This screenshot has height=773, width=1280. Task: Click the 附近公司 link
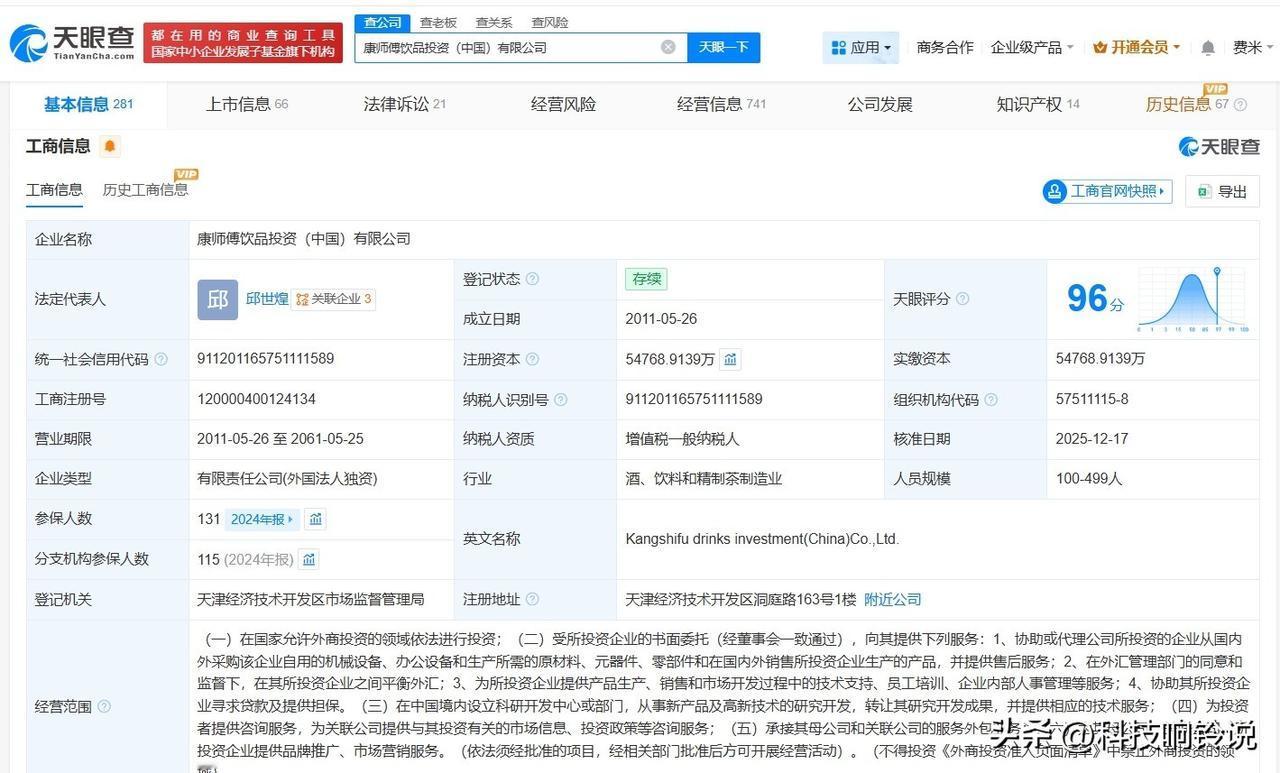892,599
